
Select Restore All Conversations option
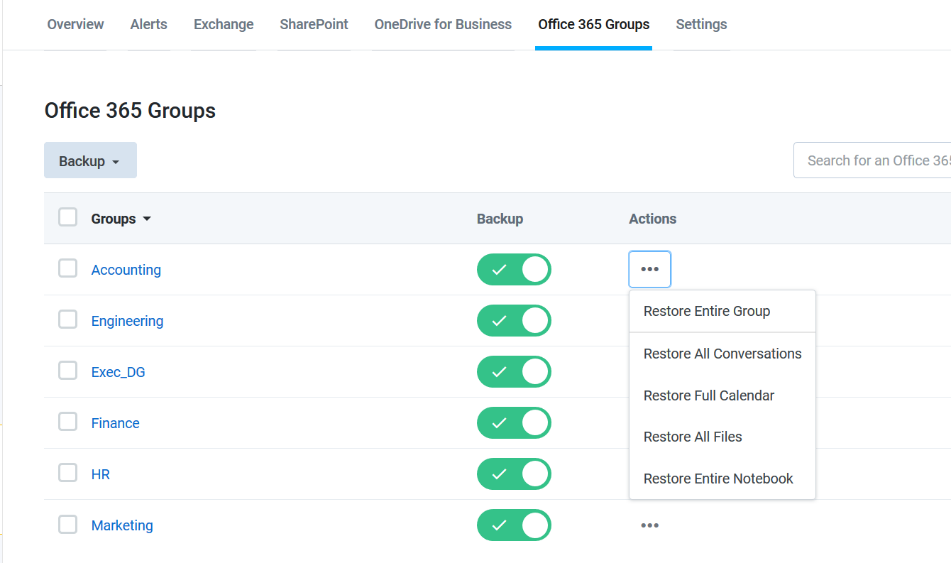(x=722, y=354)
